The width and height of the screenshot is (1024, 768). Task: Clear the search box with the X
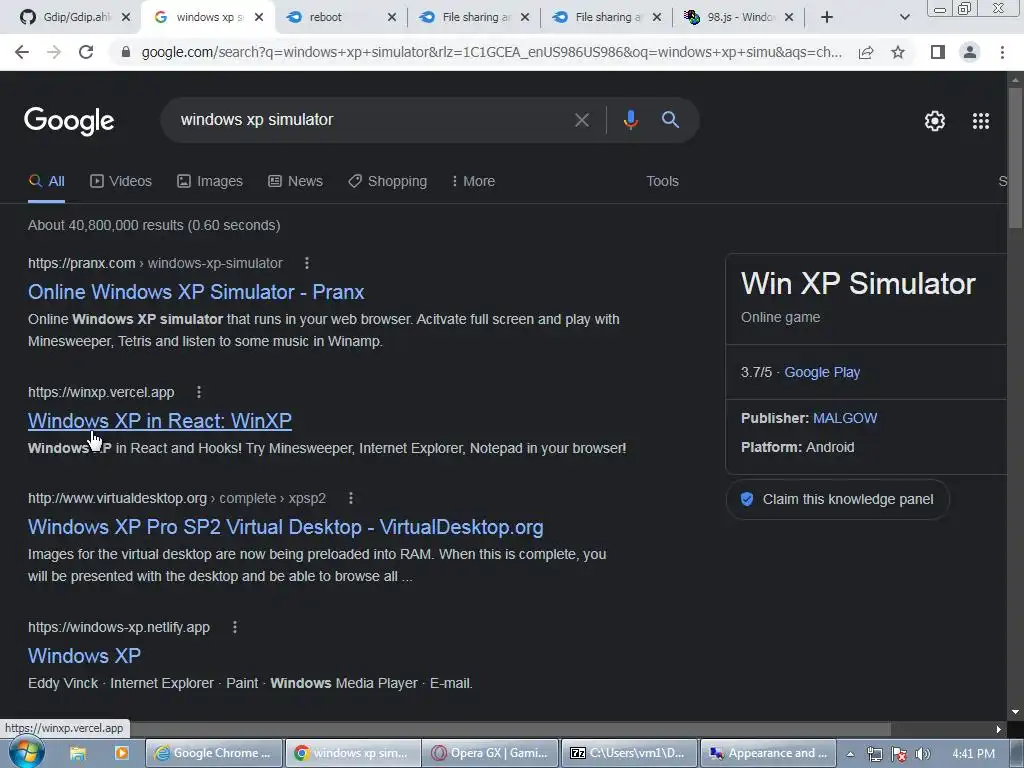click(581, 120)
